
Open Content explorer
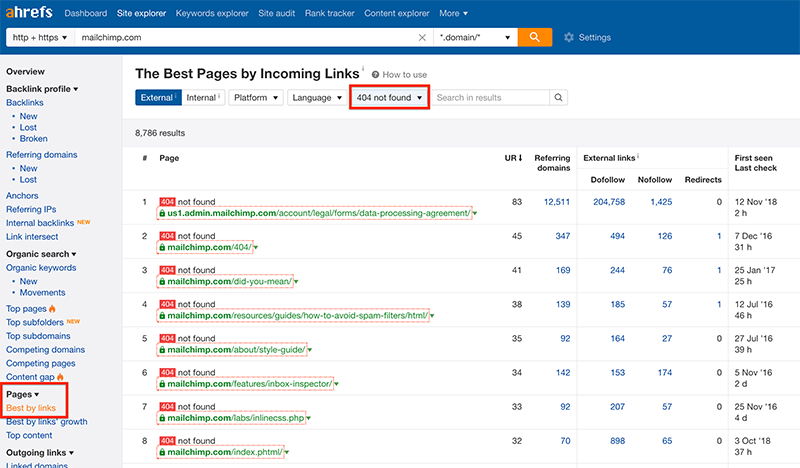point(397,13)
